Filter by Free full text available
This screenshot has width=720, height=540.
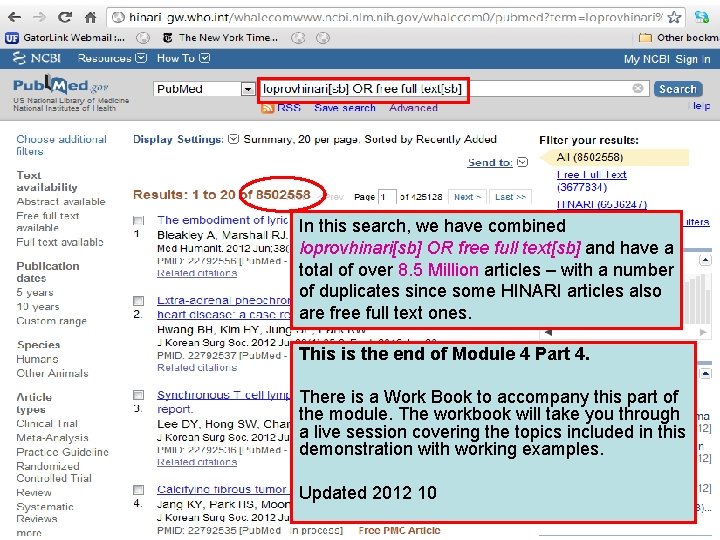click(x=47, y=221)
